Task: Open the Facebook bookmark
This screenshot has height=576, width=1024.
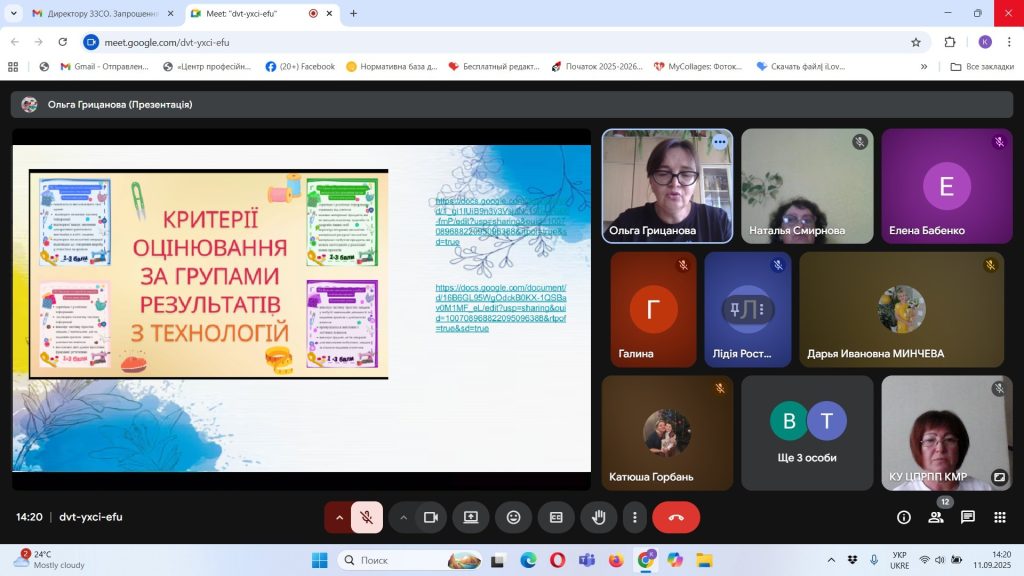Action: [300, 67]
